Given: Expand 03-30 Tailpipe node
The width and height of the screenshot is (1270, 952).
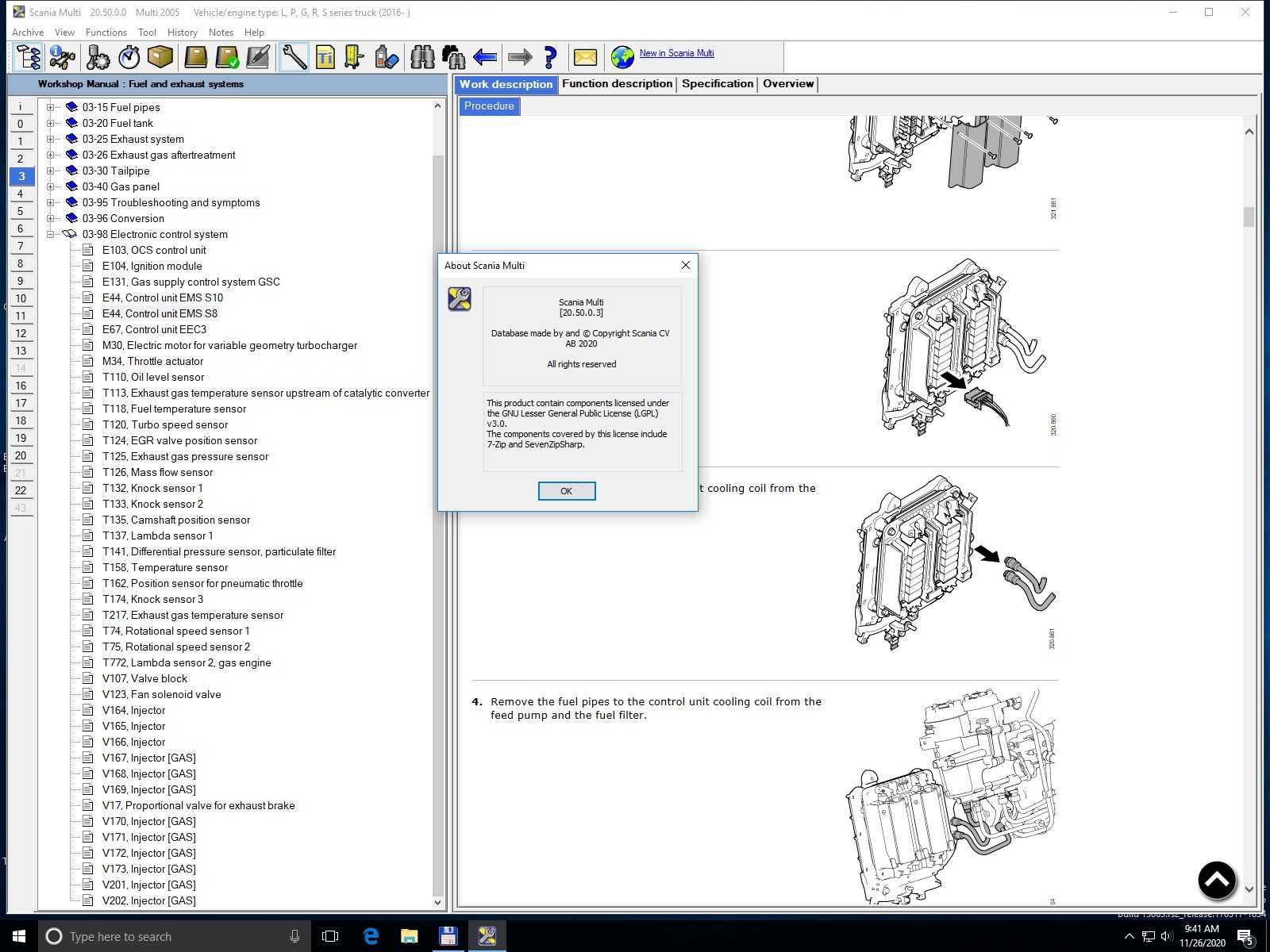Looking at the screenshot, I should coord(51,171).
